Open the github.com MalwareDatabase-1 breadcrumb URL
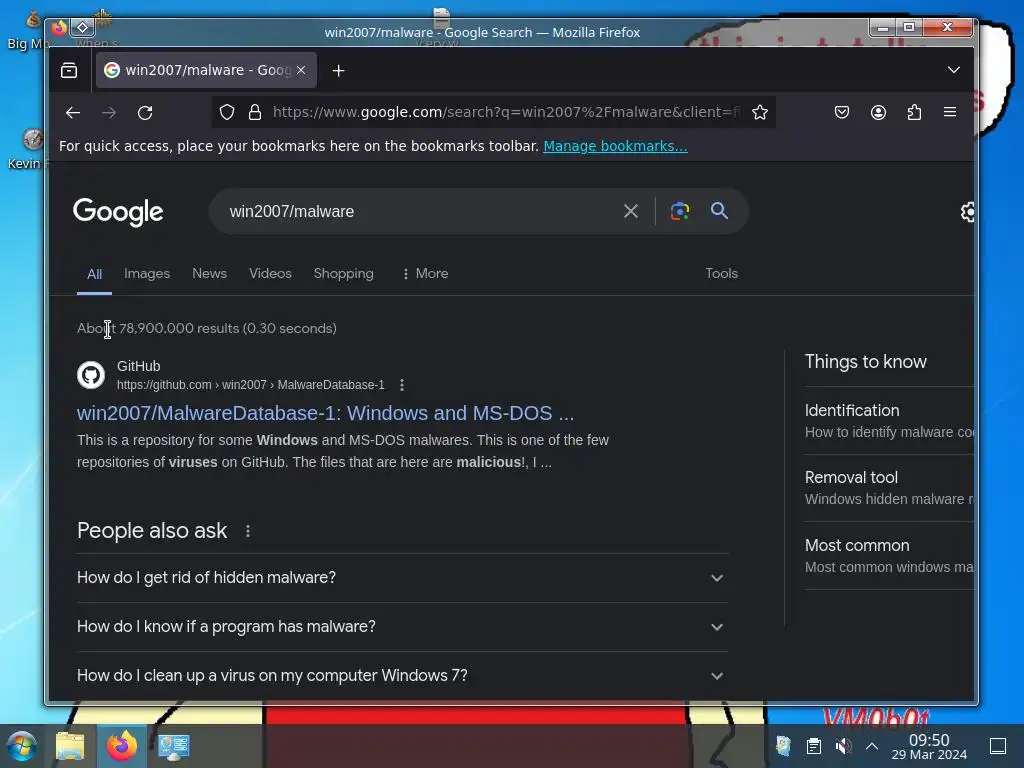 251,385
